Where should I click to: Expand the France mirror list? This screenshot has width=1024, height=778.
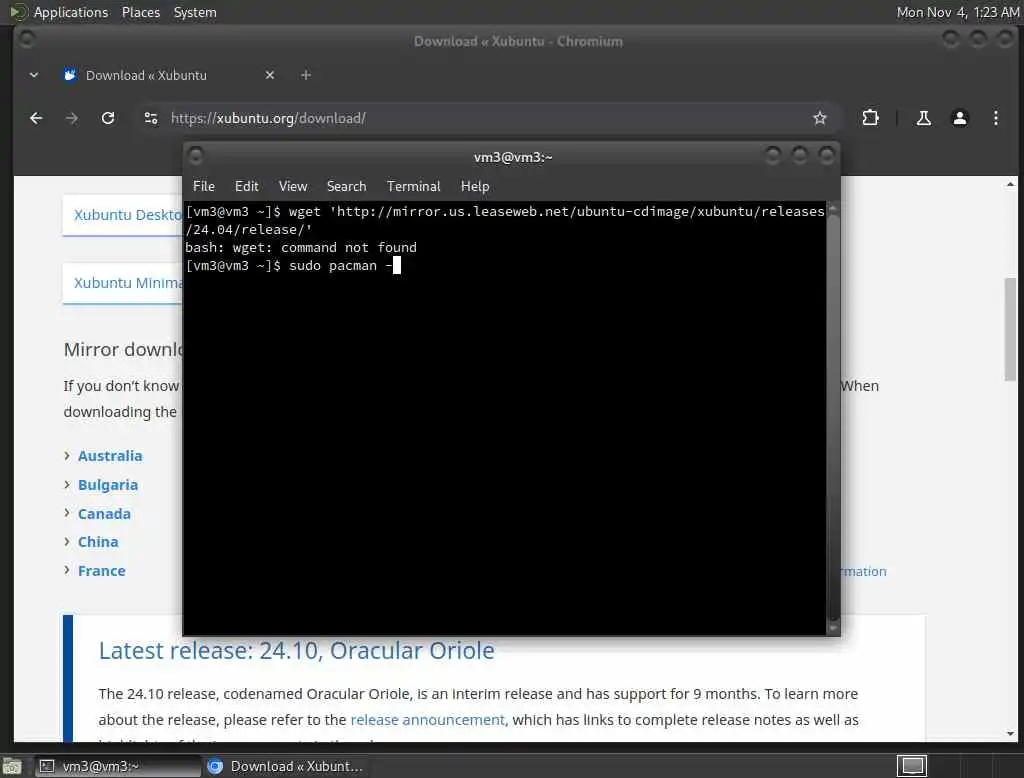101,570
